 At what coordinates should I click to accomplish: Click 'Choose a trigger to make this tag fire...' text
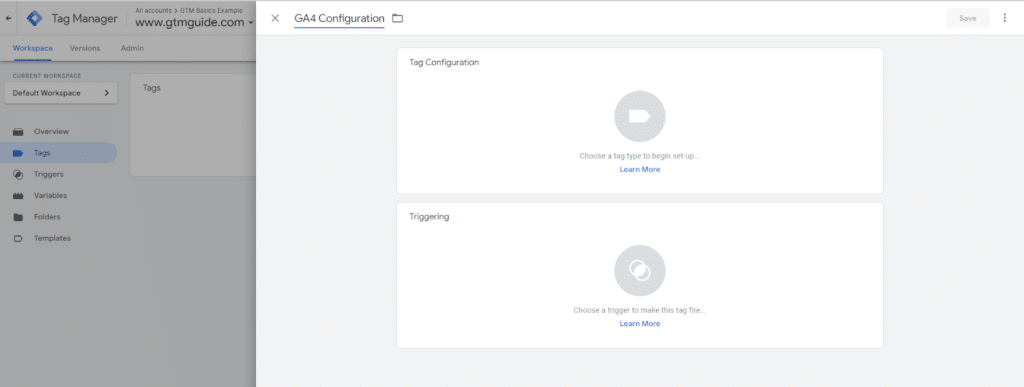(639, 311)
